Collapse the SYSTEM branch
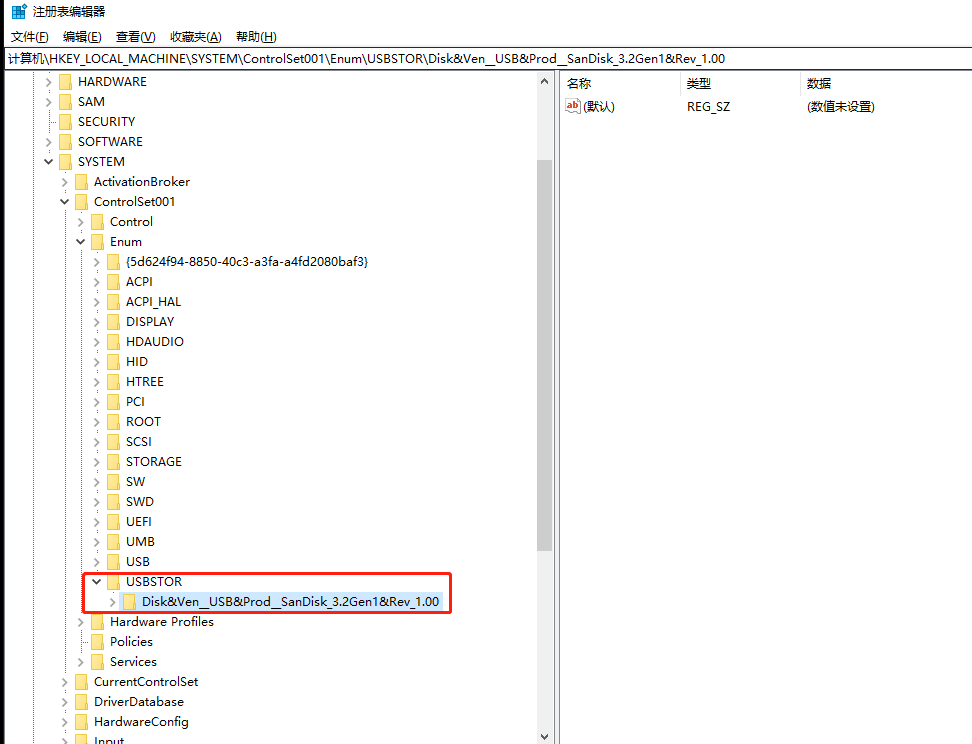The width and height of the screenshot is (972, 744). [x=49, y=161]
